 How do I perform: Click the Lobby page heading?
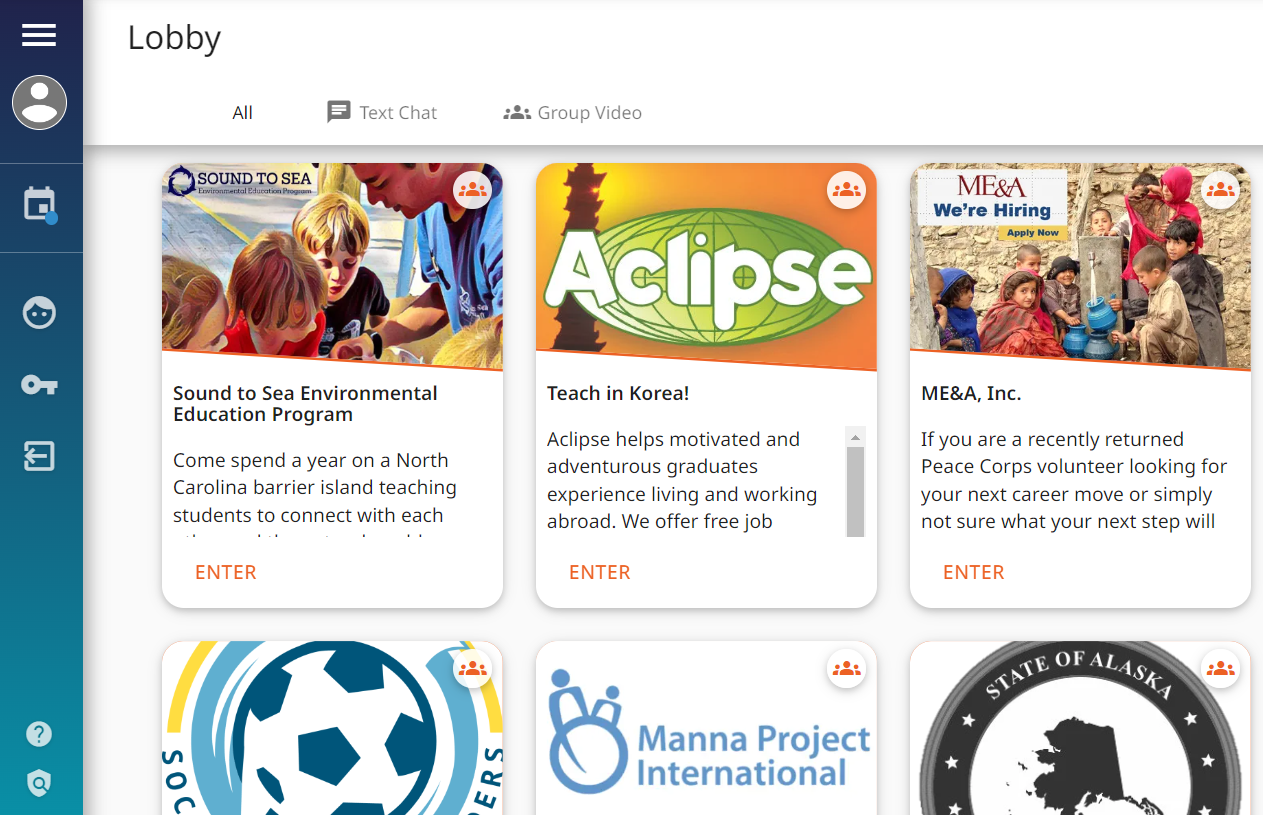click(174, 38)
